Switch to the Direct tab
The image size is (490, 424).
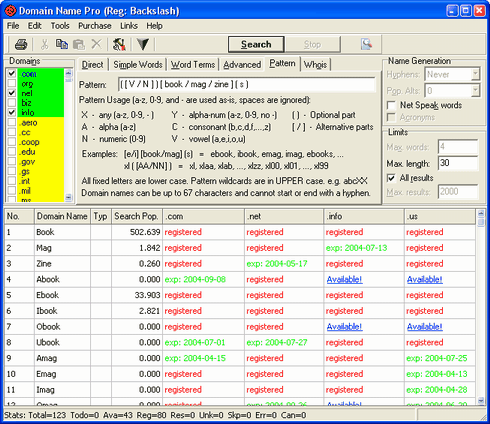click(92, 65)
